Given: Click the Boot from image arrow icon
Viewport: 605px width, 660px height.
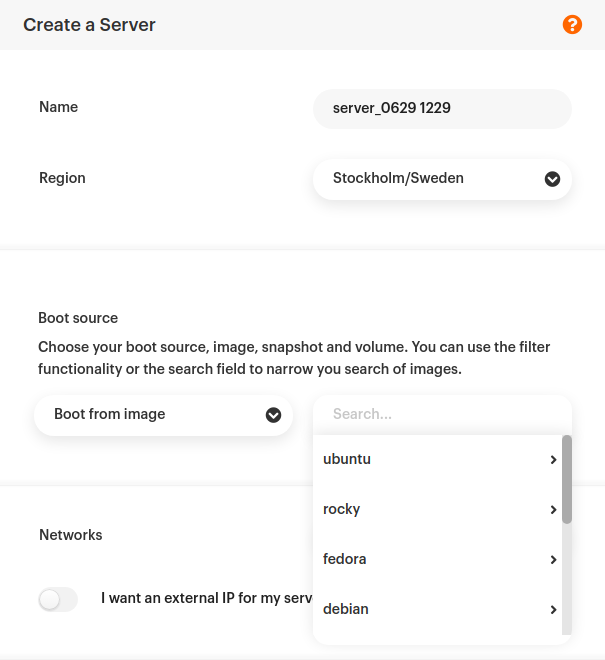Looking at the screenshot, I should click(273, 415).
